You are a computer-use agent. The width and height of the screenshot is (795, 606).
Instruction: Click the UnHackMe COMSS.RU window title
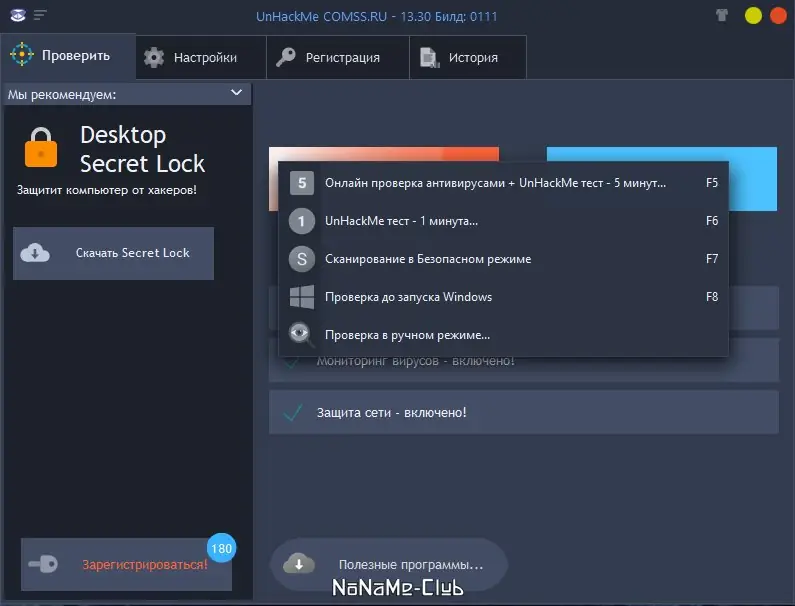[x=376, y=17]
